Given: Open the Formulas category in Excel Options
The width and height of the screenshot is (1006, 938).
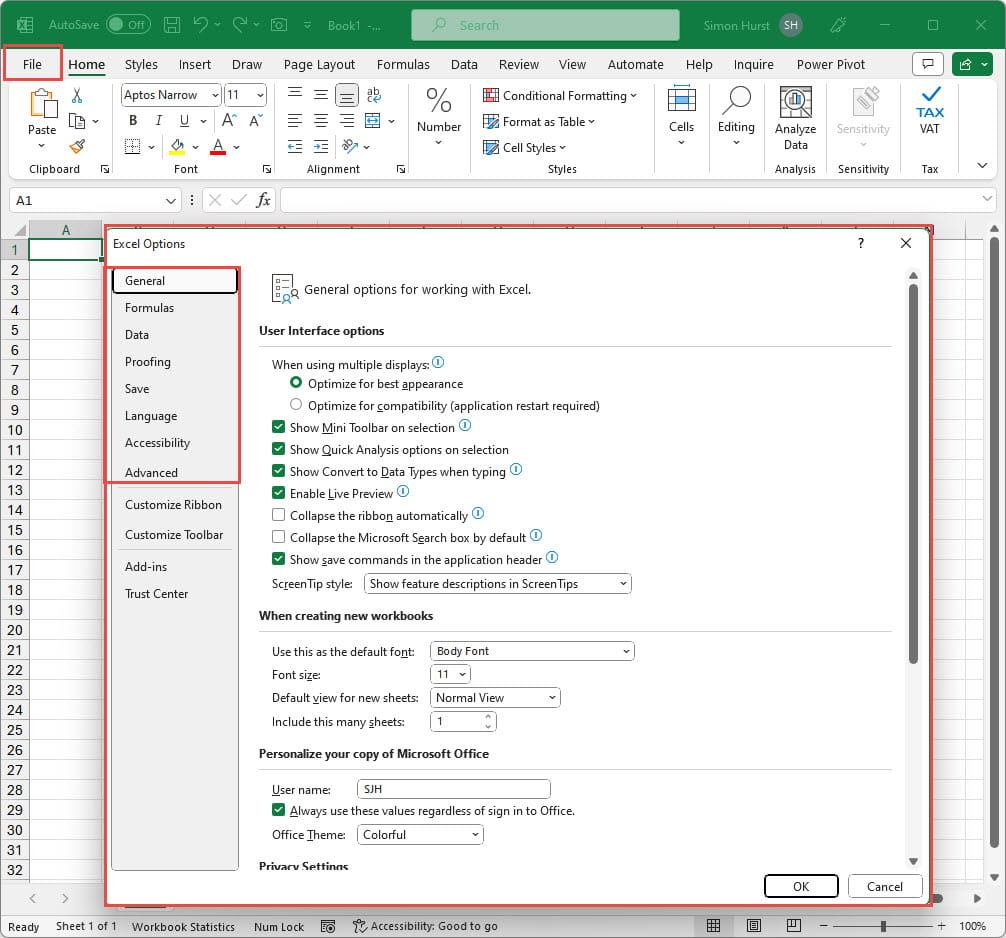Looking at the screenshot, I should 149,308.
